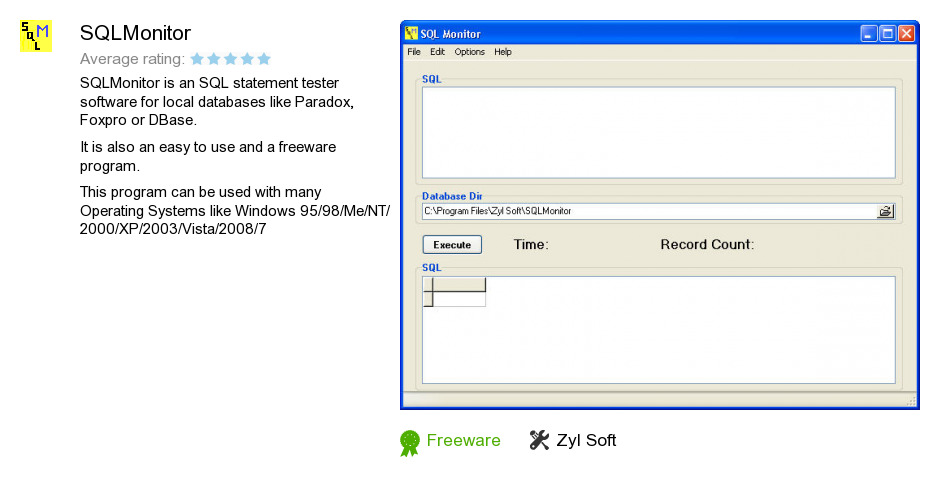This screenshot has height=487, width=940.
Task: Click the average rating stars
Action: (x=230, y=59)
